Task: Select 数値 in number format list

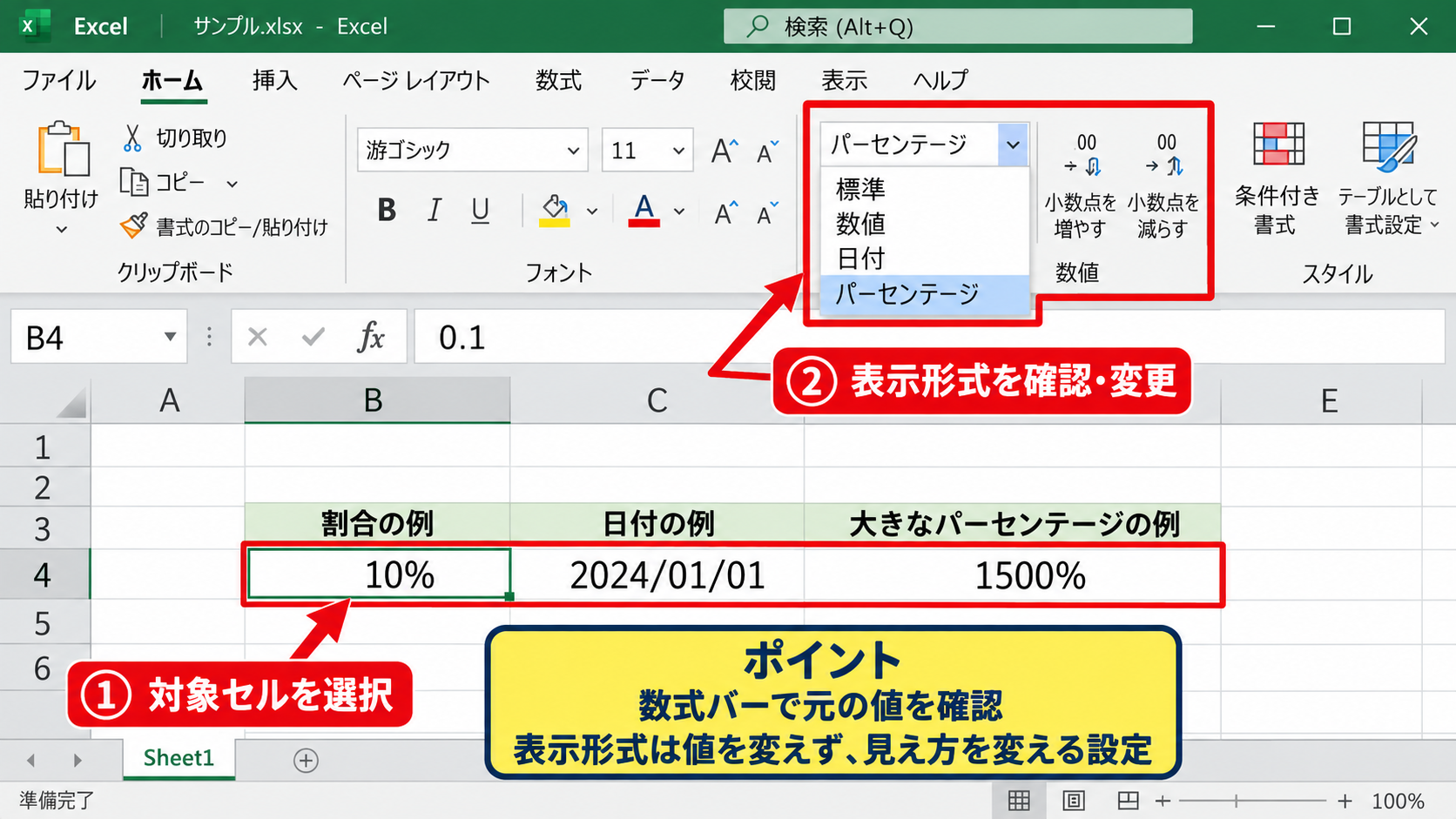Action: 925,224
